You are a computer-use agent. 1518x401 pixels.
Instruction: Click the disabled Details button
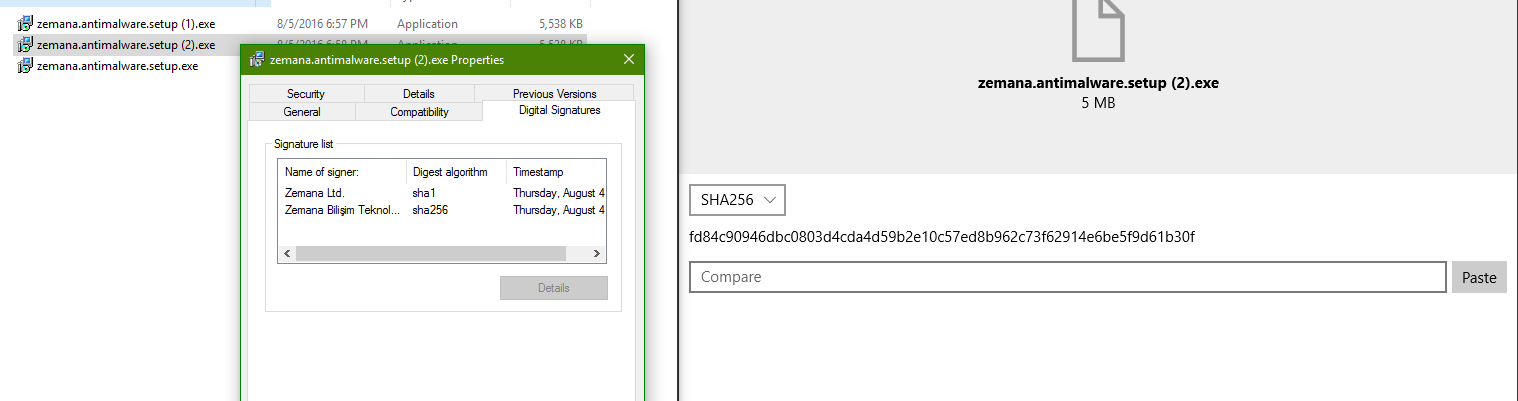(554, 288)
